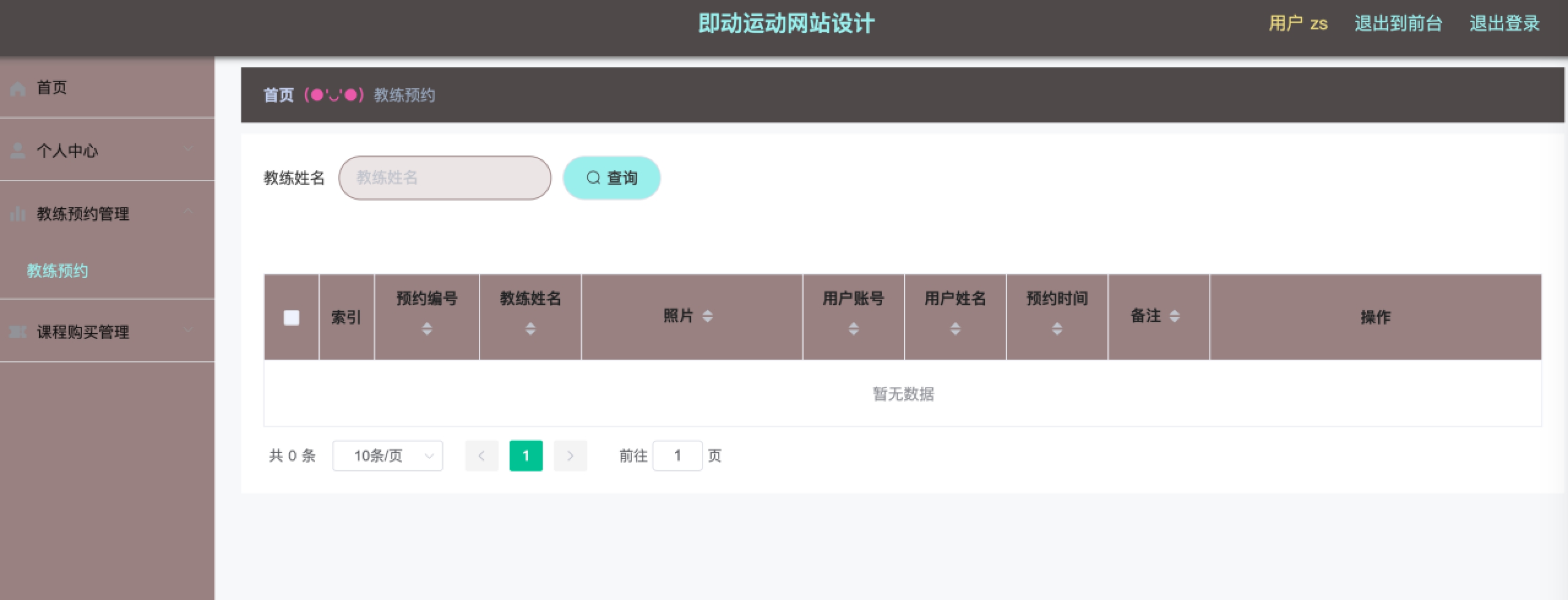Screen dimensions: 1568x600
Task: Collapse the 教练预约管理 menu chevron
Action: (x=188, y=211)
